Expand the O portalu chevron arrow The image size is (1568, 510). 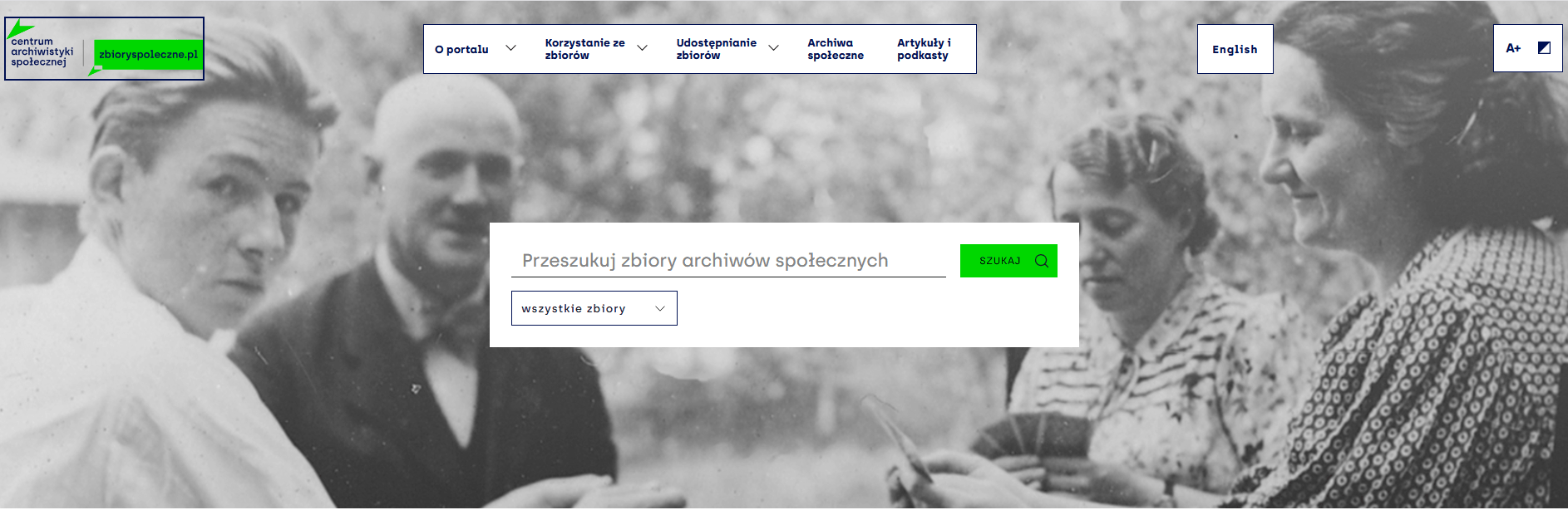click(x=510, y=48)
